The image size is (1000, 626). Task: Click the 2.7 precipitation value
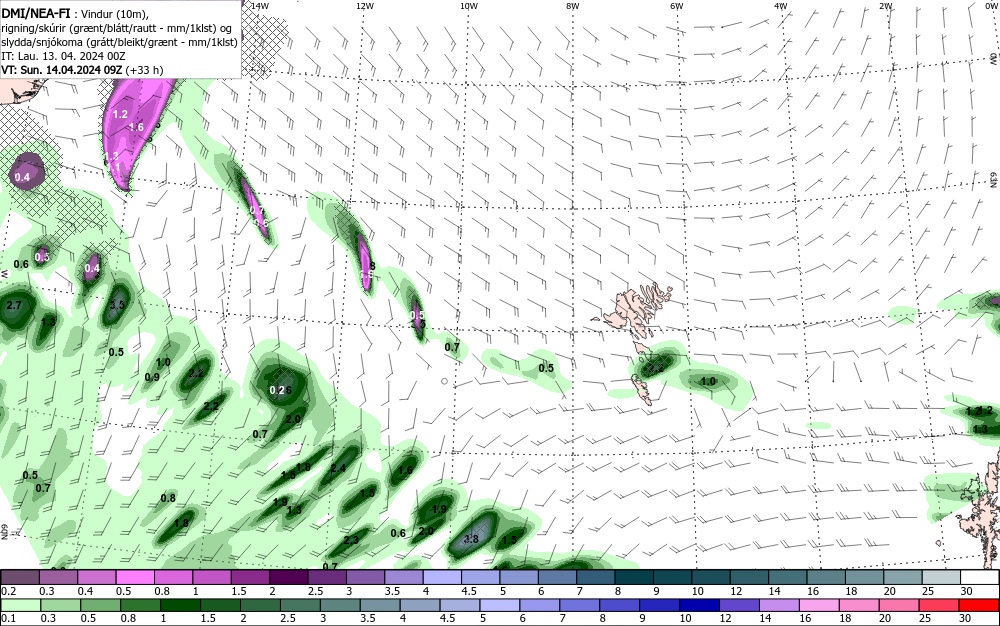pos(13,305)
